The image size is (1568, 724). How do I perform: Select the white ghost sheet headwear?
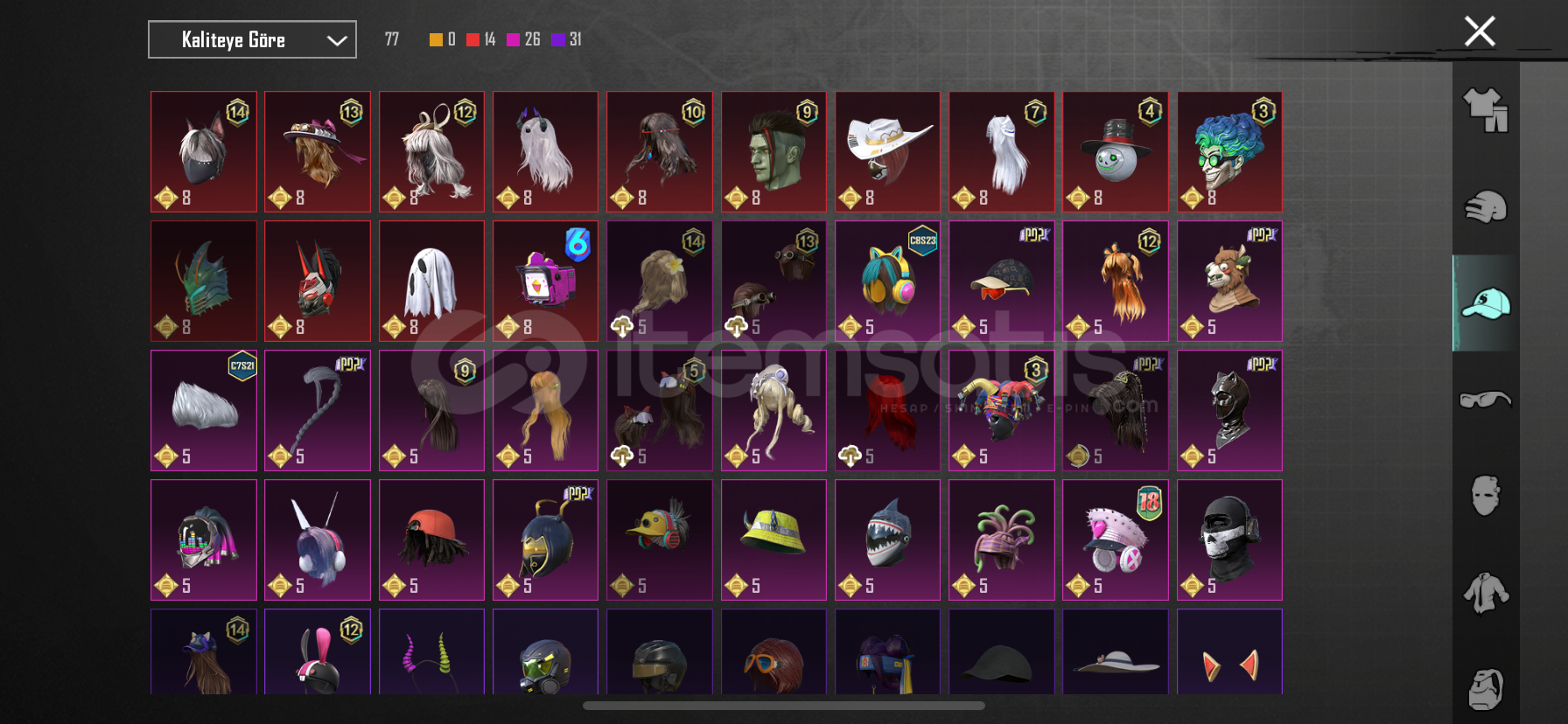coord(431,281)
